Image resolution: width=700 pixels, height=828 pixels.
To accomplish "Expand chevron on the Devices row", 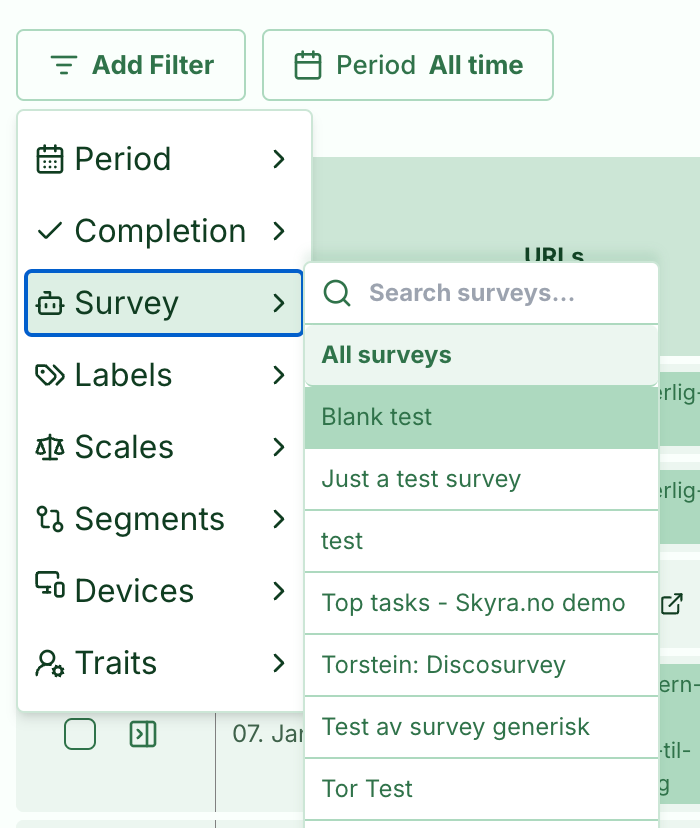I will [x=279, y=591].
